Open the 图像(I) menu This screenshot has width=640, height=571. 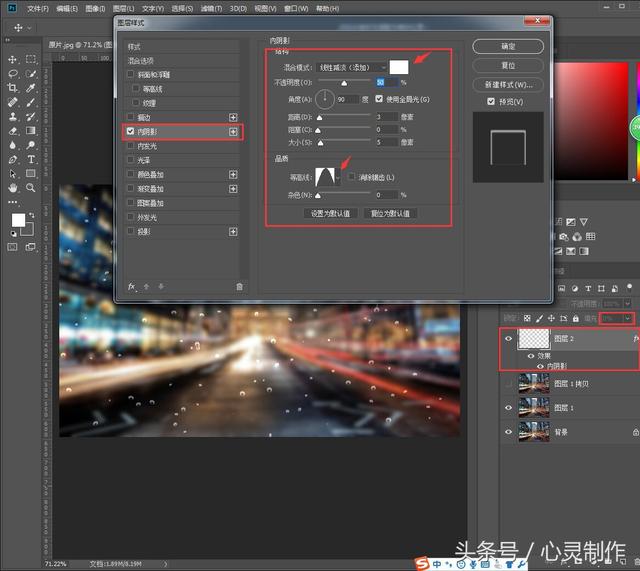coord(95,8)
